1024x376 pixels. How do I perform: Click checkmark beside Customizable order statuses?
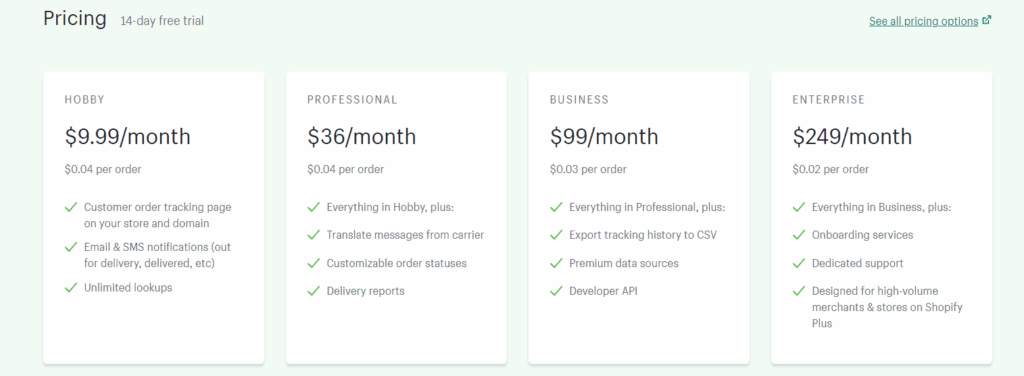[314, 263]
